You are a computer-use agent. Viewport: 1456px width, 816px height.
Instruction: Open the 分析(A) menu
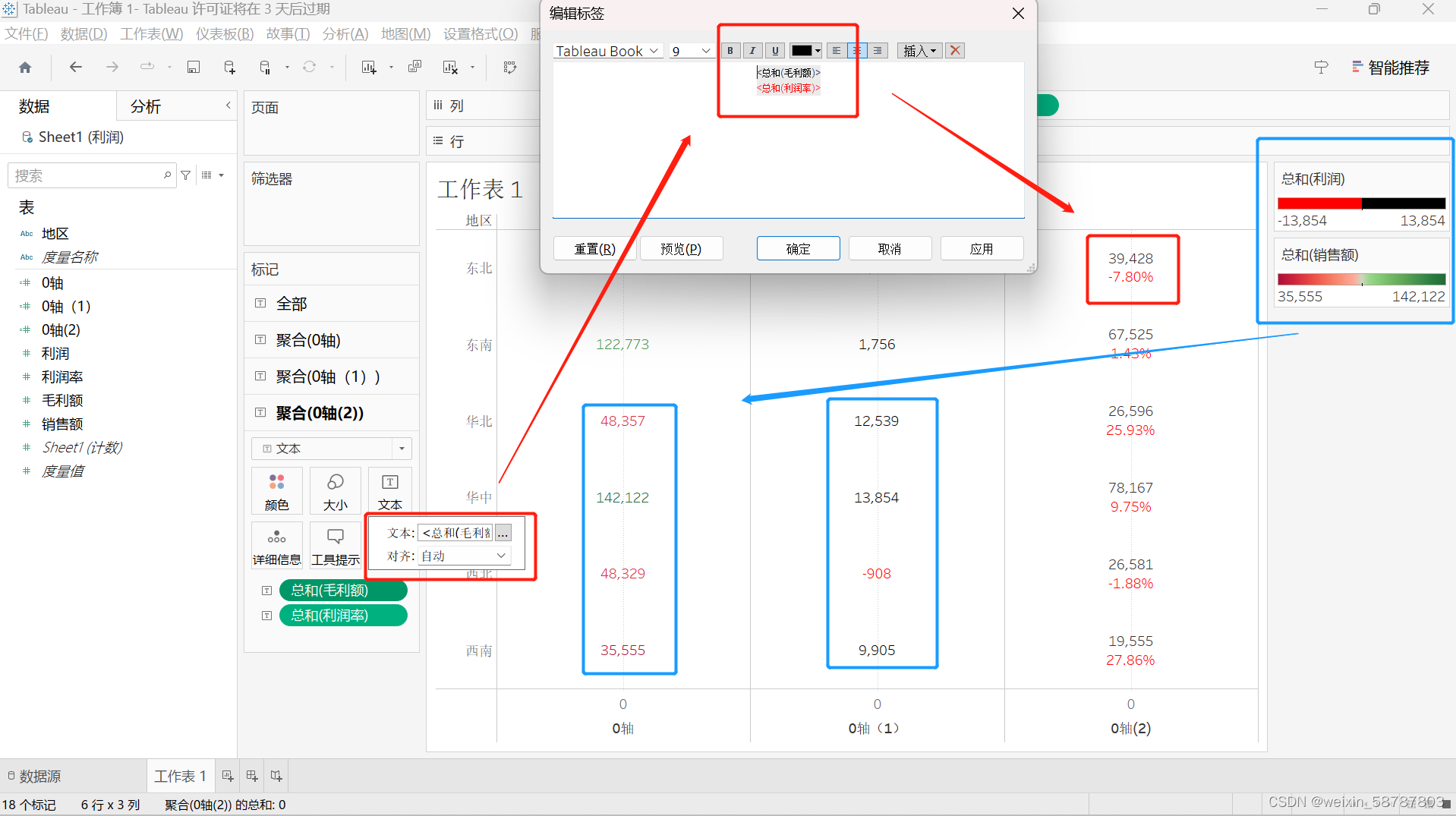coord(345,33)
